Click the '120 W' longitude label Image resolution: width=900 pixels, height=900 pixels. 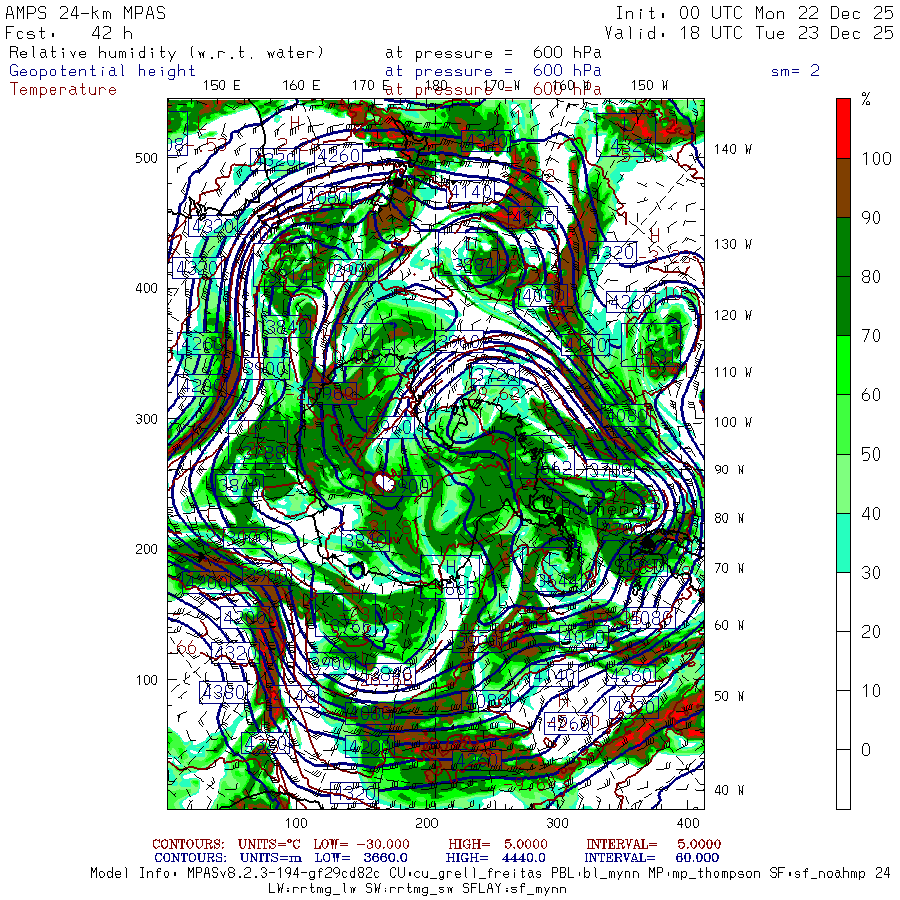[732, 316]
